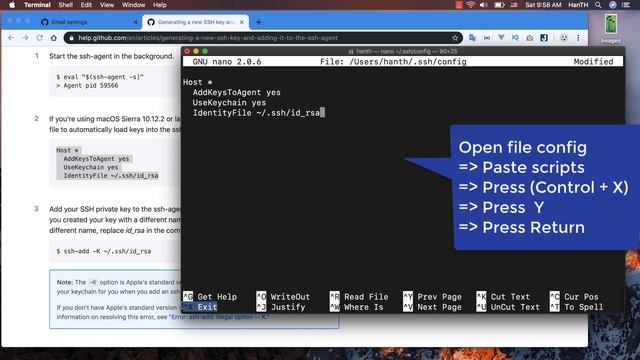Screen dimensions: 640x360
Task: Click the IdentityFile line in nano editor
Action: point(256,113)
